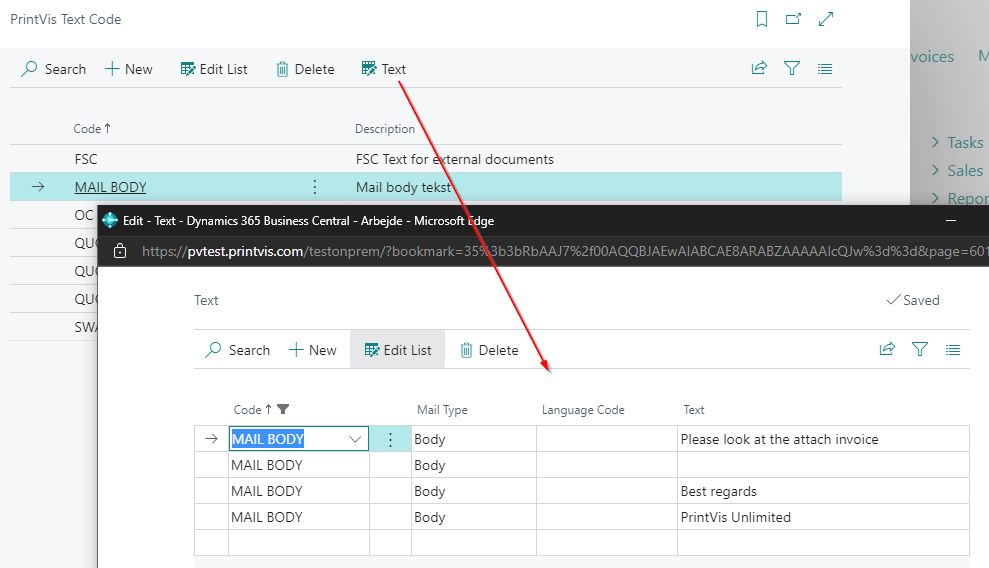The image size is (989, 568).
Task: Toggle list view layout icon in upper toolbar
Action: point(825,69)
